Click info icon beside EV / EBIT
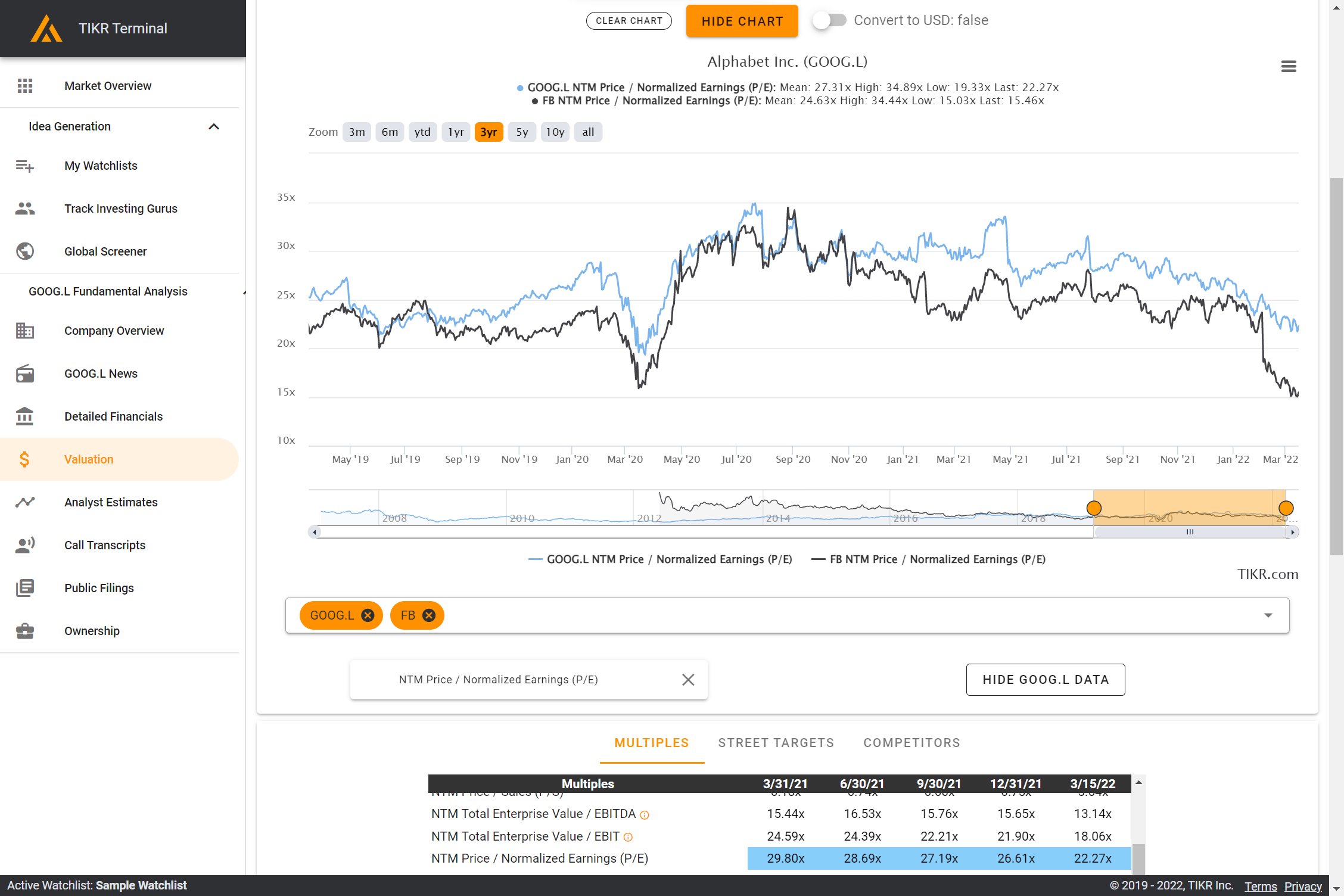Viewport: 1344px width, 896px height. [x=628, y=838]
